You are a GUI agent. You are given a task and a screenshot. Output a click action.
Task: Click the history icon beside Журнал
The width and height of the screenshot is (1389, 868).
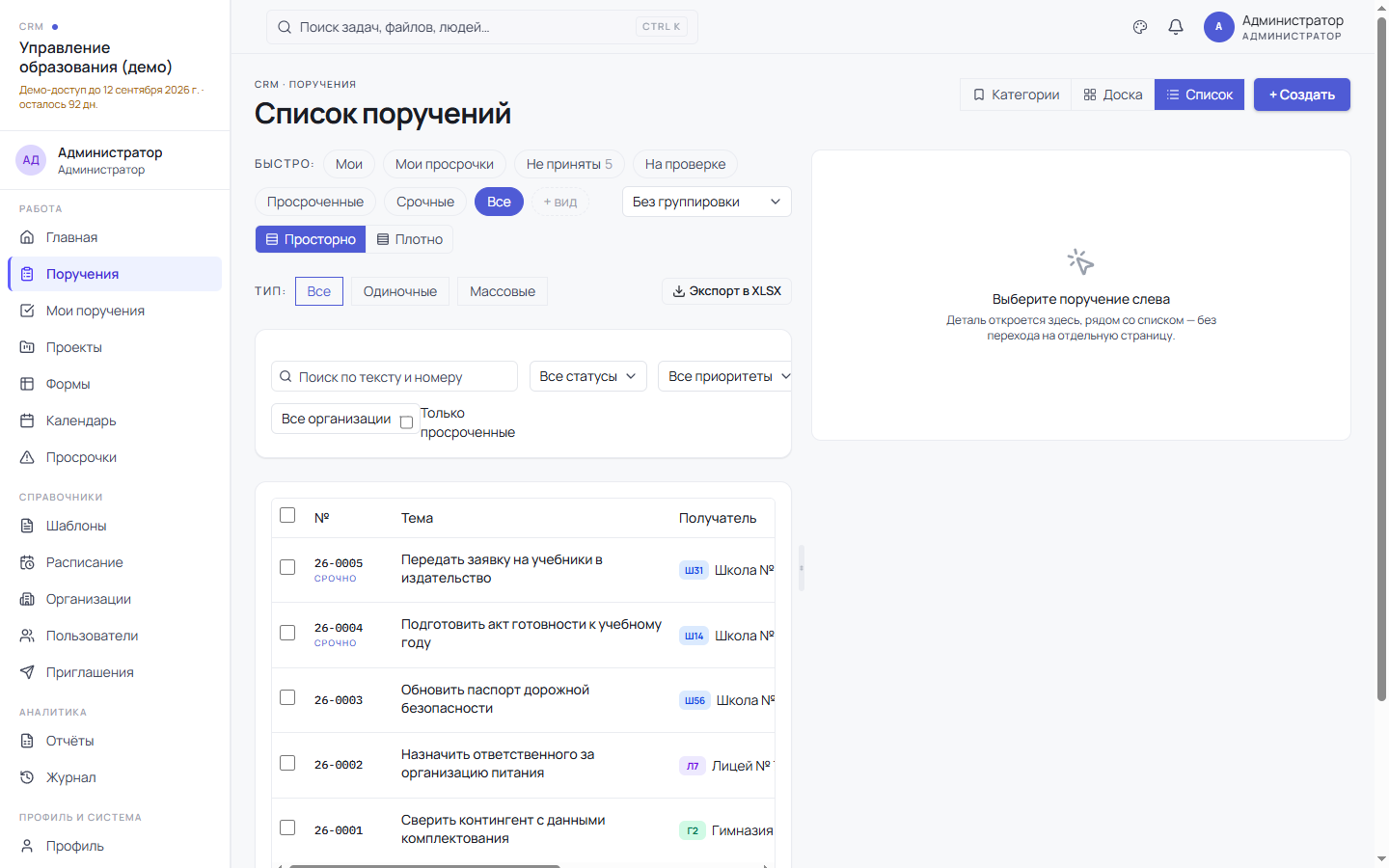click(27, 777)
